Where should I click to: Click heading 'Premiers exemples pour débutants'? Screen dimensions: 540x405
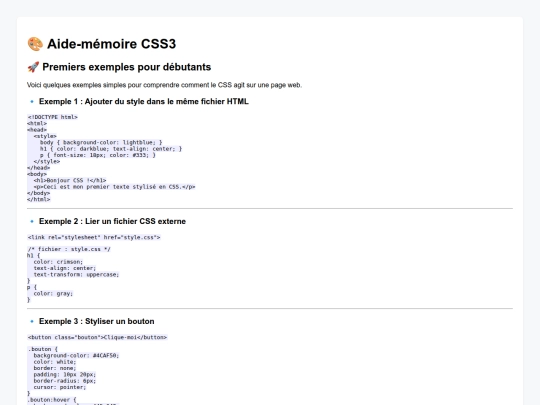[126, 67]
